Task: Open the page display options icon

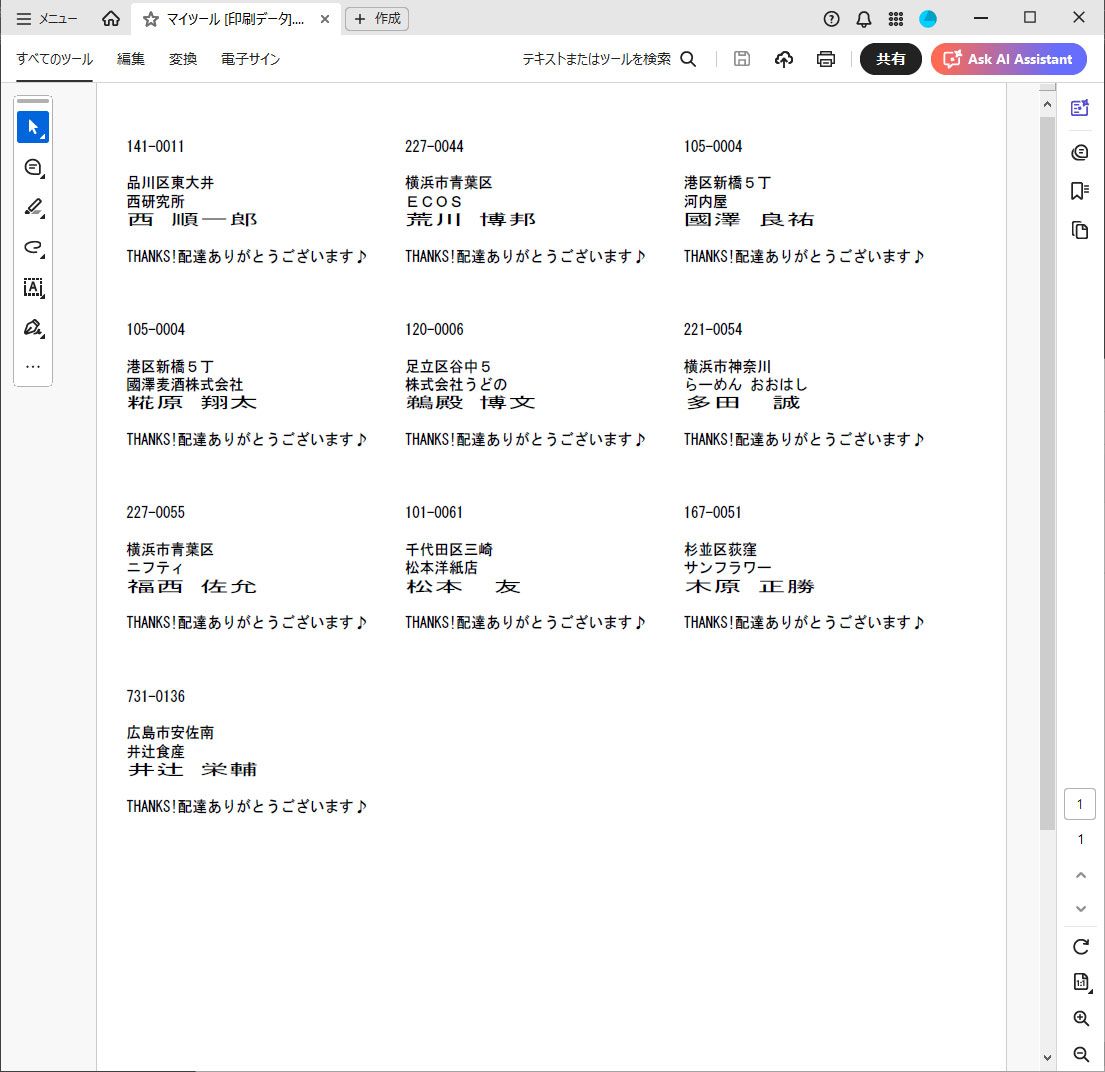Action: click(x=1081, y=982)
